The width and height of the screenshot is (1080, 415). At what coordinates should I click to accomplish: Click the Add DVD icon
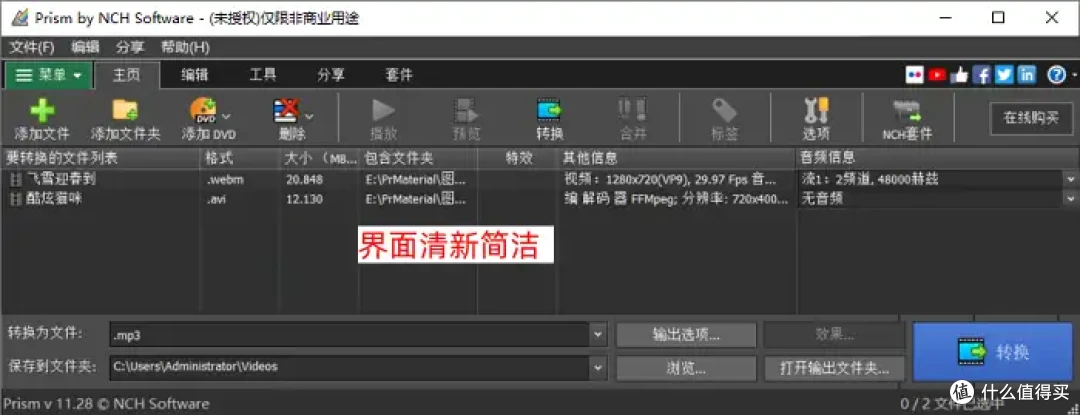click(203, 110)
